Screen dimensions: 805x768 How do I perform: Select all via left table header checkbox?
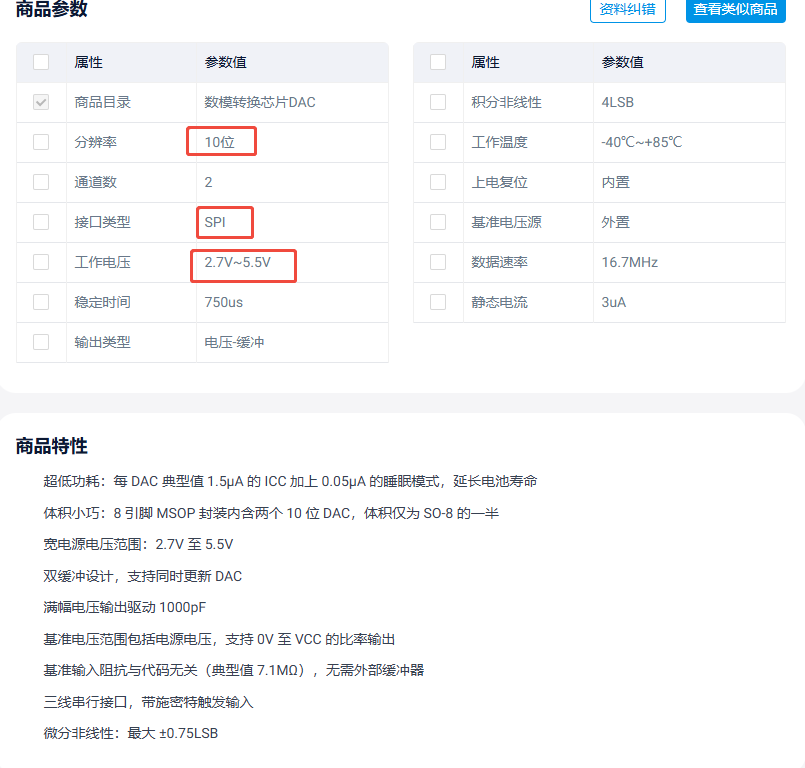[40, 61]
